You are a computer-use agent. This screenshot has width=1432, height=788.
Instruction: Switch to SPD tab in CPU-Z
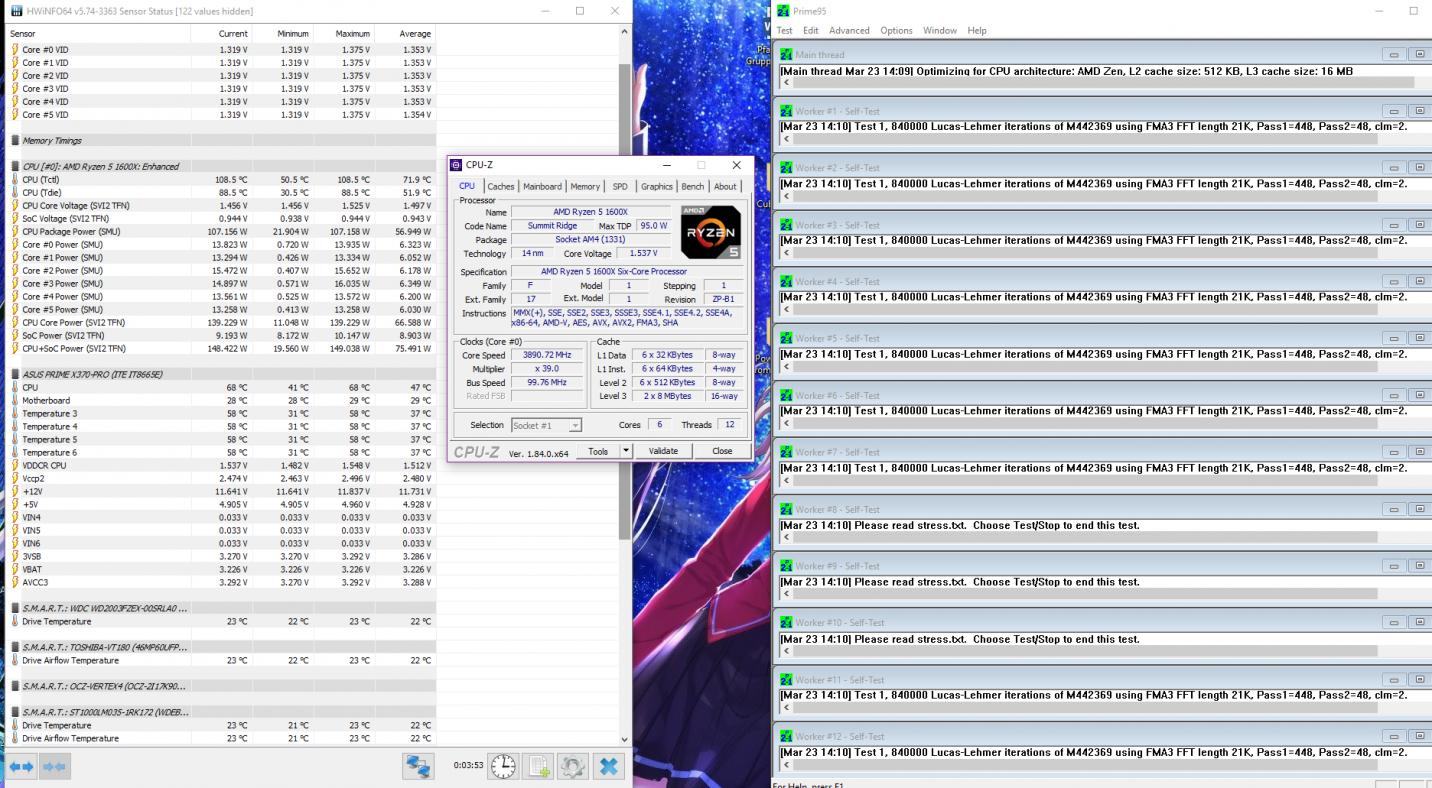click(620, 186)
